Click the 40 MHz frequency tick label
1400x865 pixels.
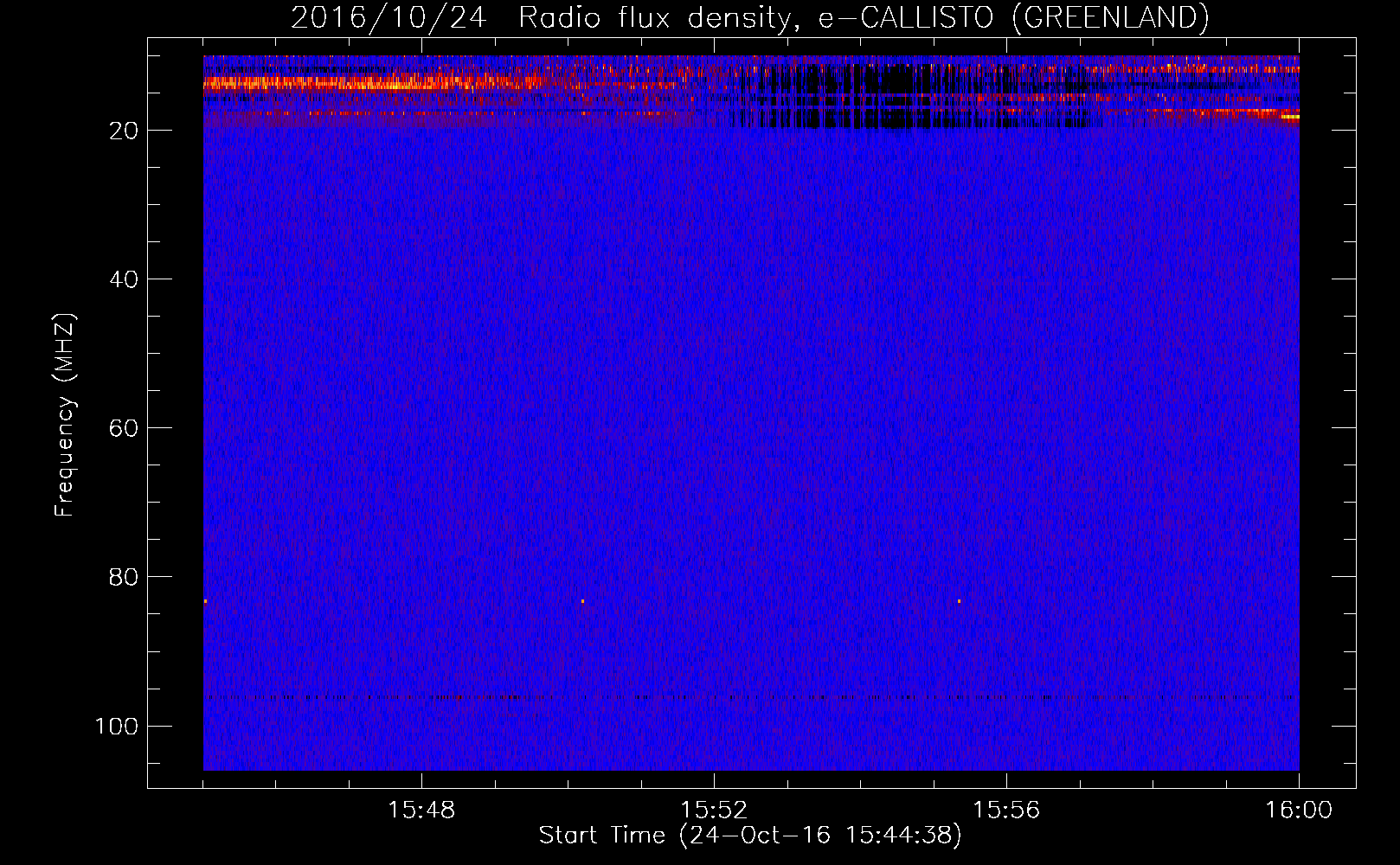point(124,279)
